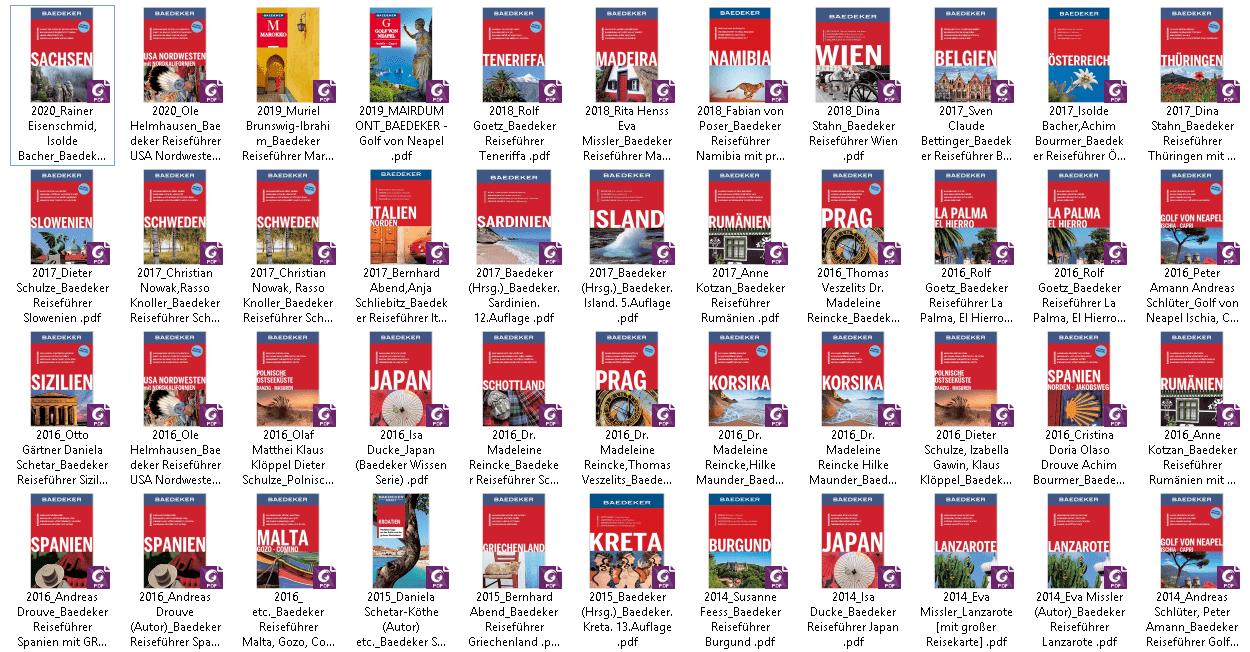Select the Malta Gozo Comino cover thumbnail
The width and height of the screenshot is (1250, 652).
coord(289,540)
